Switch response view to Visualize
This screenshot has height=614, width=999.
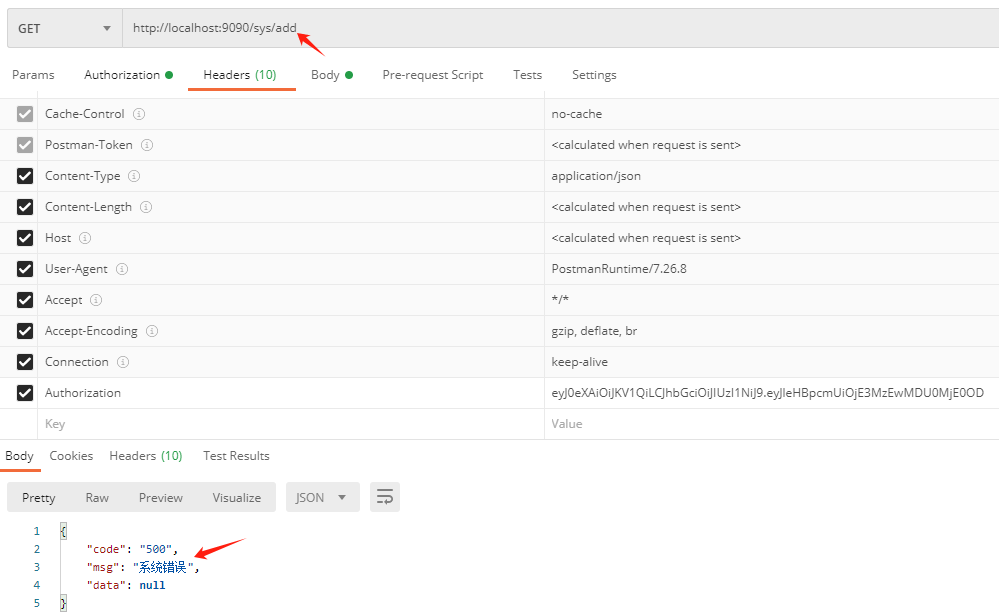(x=237, y=497)
